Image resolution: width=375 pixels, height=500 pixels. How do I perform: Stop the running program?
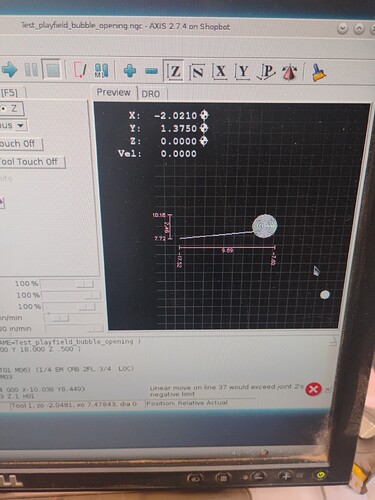52,69
